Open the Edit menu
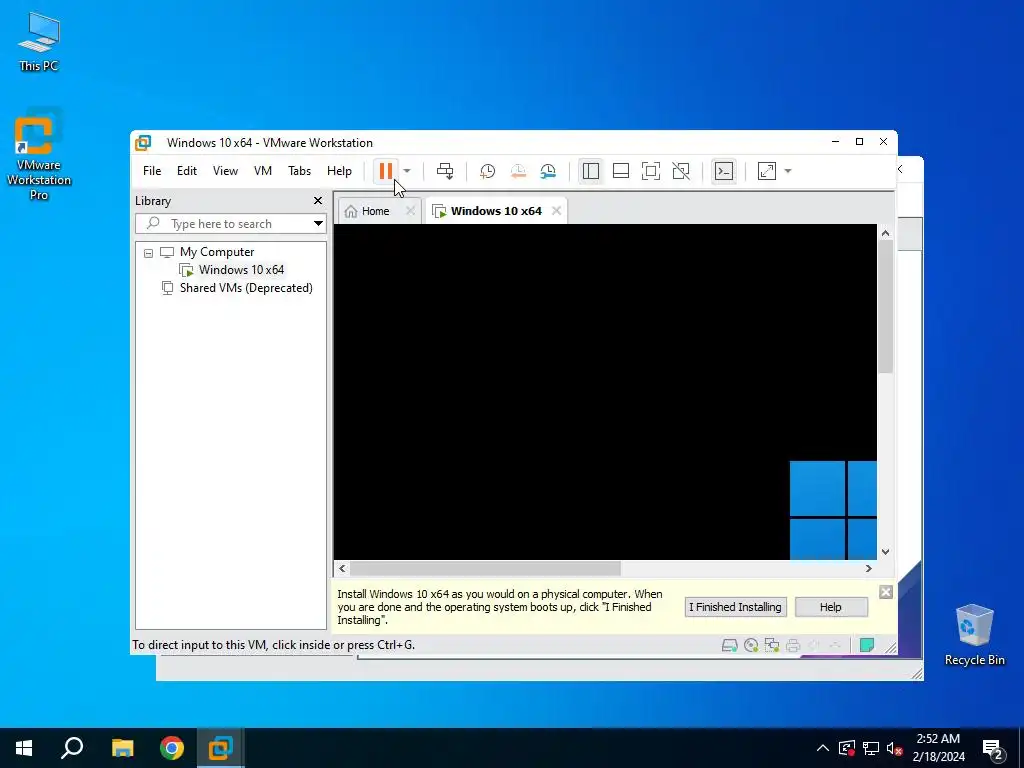1024x768 pixels. pyautogui.click(x=187, y=171)
